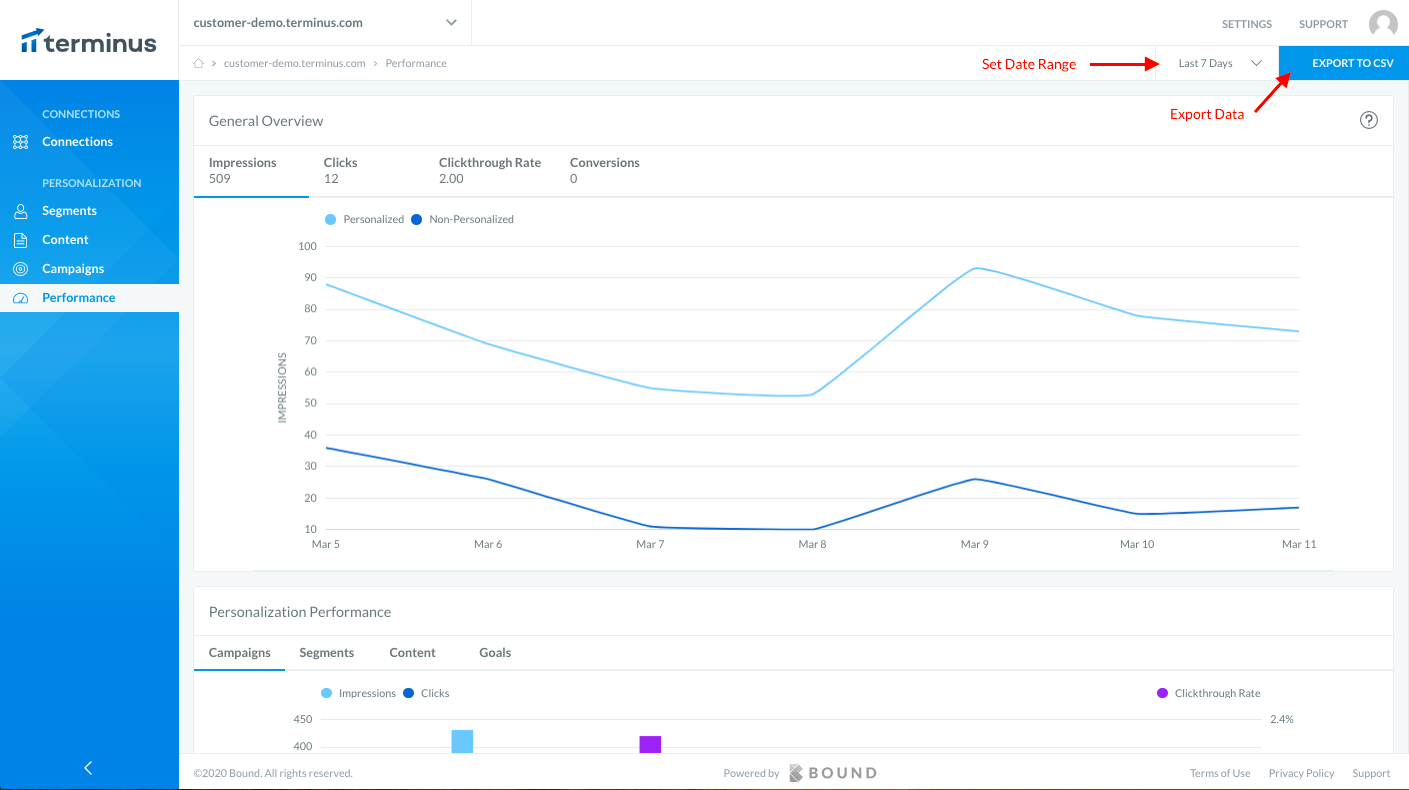Click the IMPRESSIONS axis title

(282, 388)
